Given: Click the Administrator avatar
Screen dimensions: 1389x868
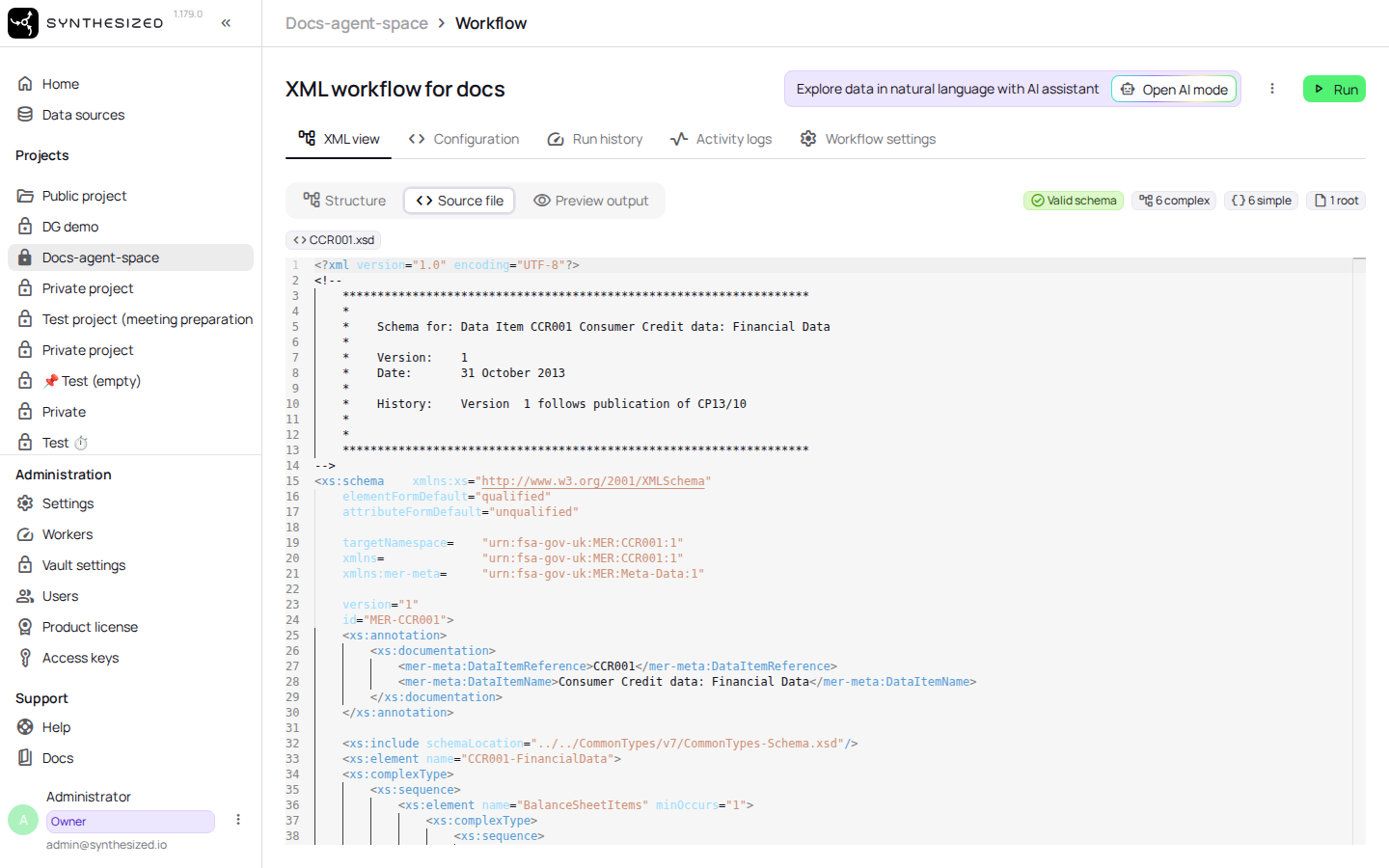Looking at the screenshot, I should [x=23, y=820].
